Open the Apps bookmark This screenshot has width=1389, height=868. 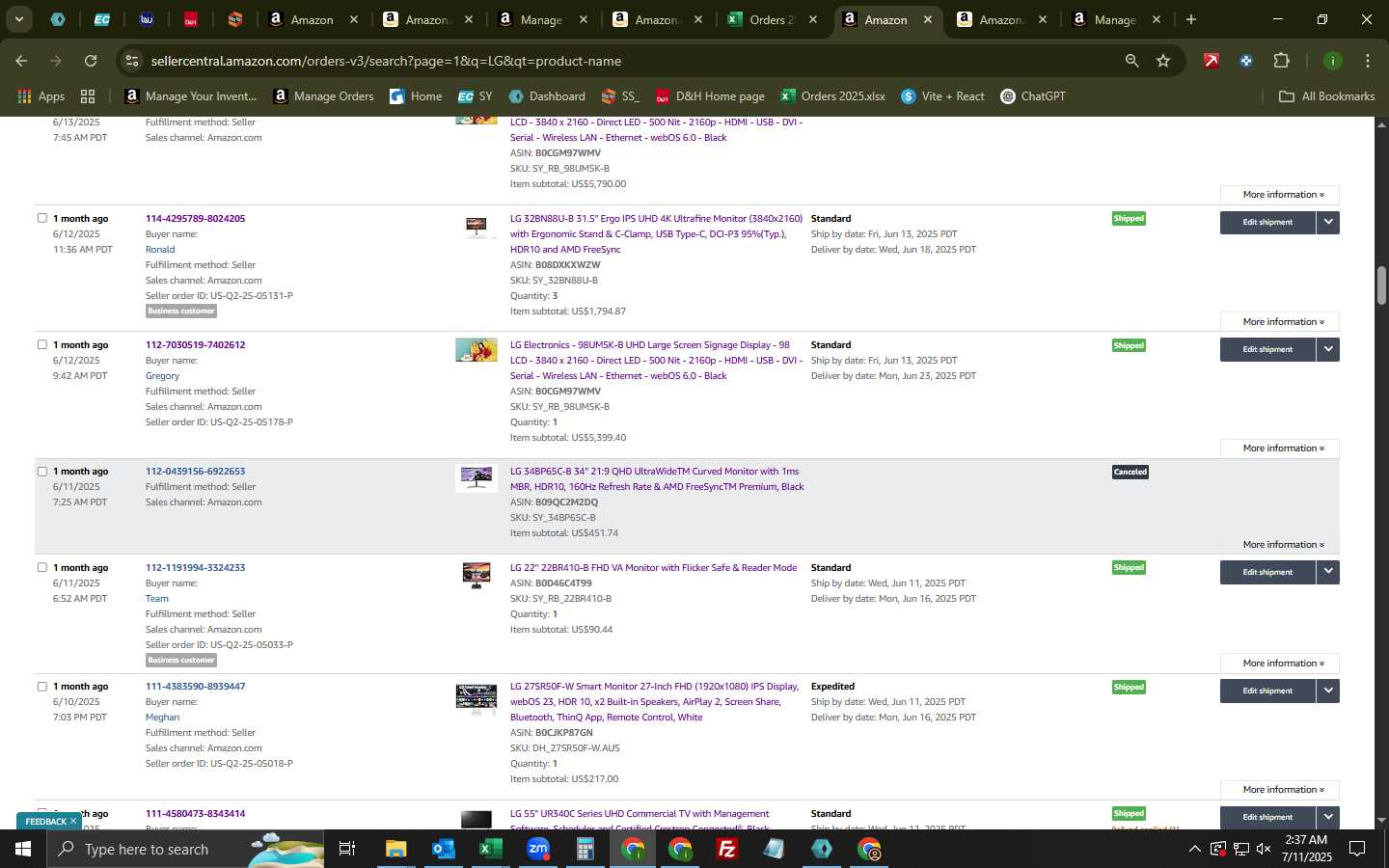point(41,96)
